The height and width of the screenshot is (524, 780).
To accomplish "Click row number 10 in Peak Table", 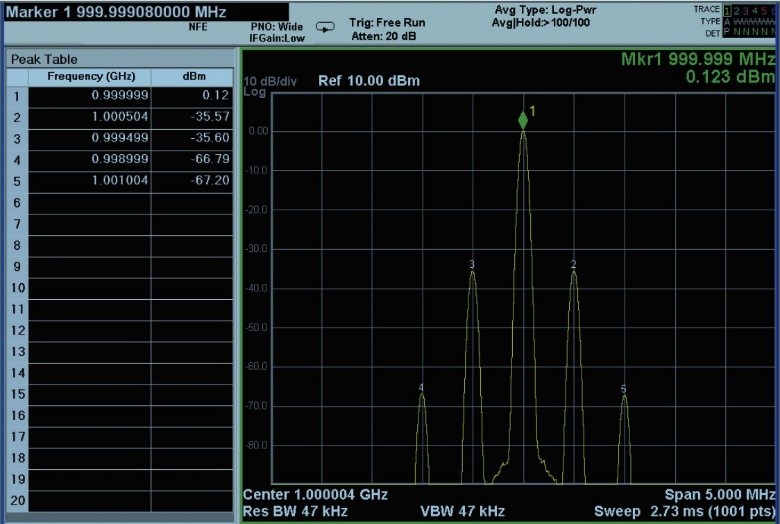I will (17, 288).
